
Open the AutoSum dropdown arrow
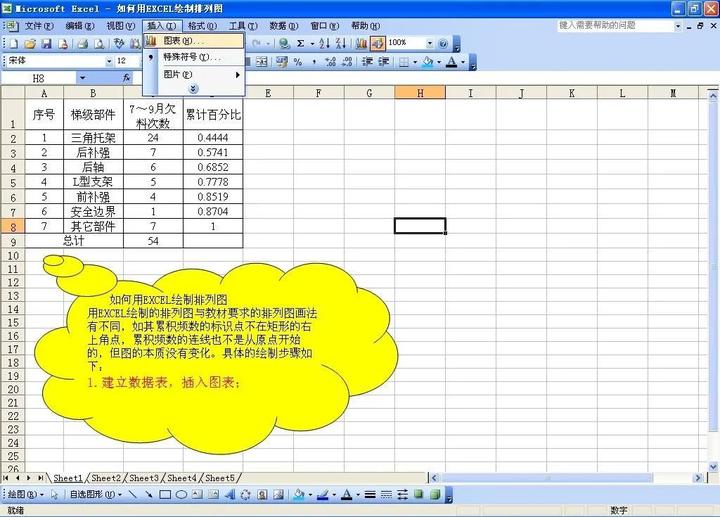tap(312, 44)
